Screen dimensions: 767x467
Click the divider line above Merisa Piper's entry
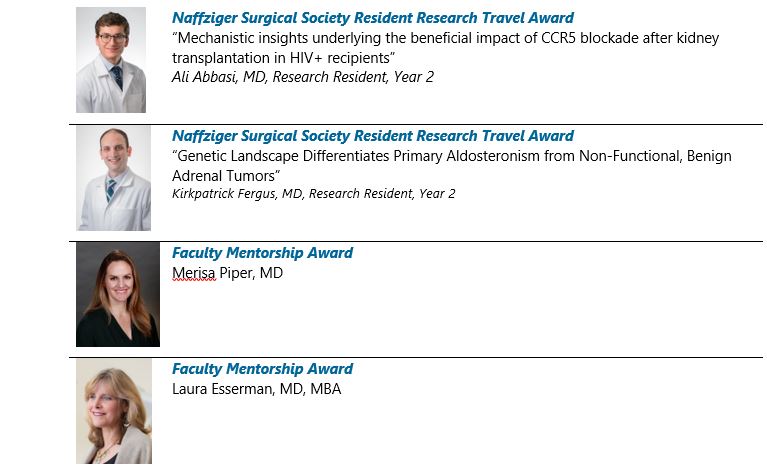[416, 241]
